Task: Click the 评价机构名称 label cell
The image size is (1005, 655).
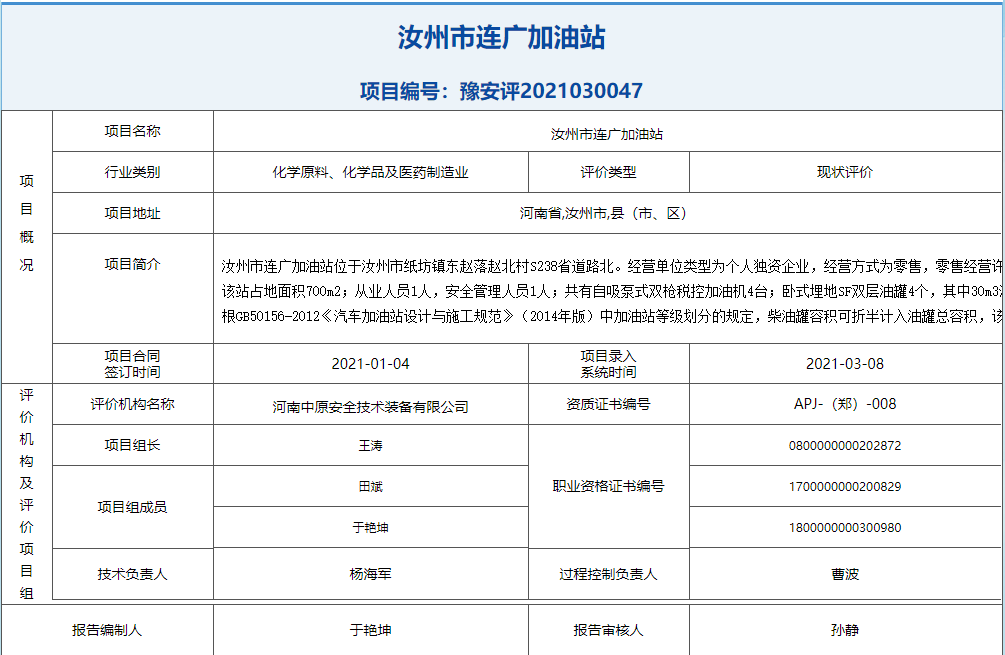Action: click(x=133, y=404)
